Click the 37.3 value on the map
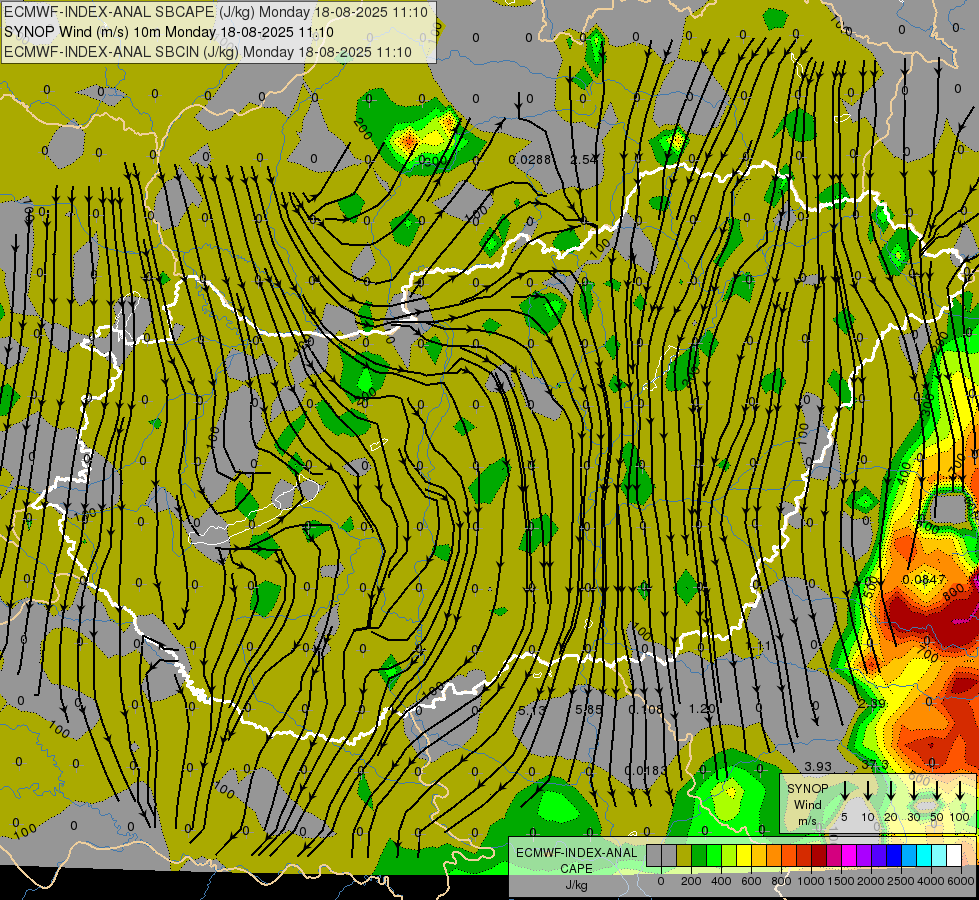The width and height of the screenshot is (979, 900). coord(875,765)
